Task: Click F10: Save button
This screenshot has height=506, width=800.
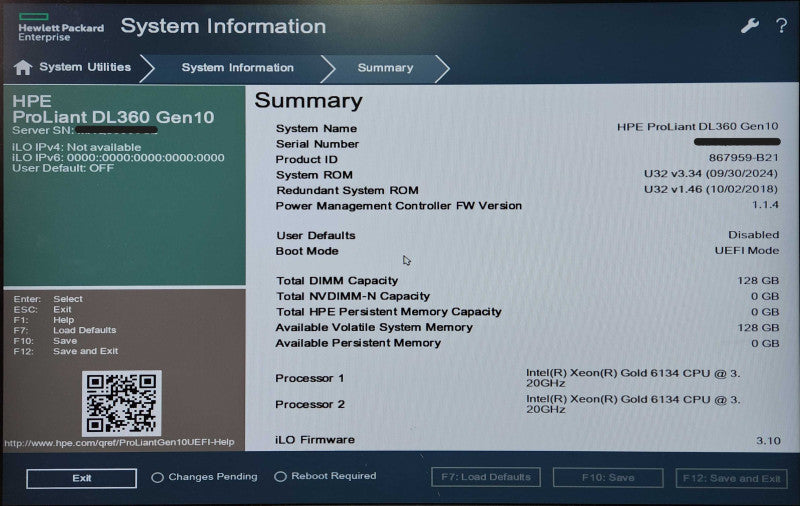Action: click(608, 477)
